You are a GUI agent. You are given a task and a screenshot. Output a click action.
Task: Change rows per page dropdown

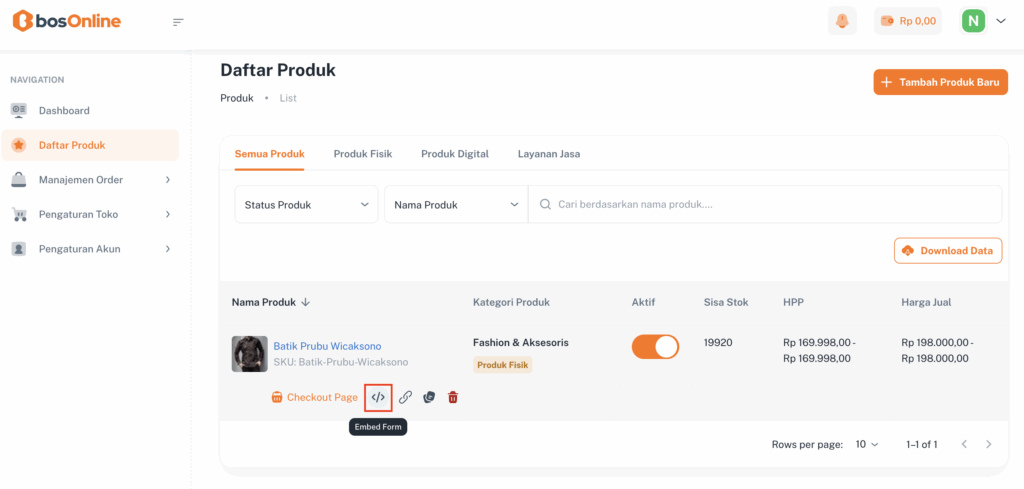[867, 444]
